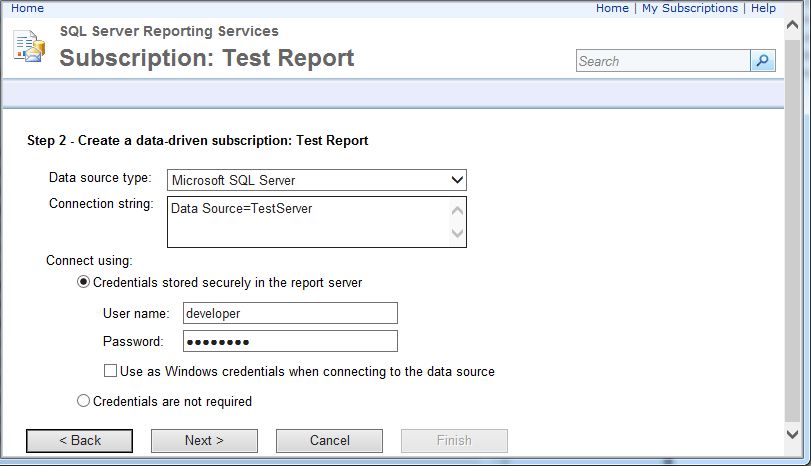Enable 'Use as Windows credentials' checkbox
The image size is (811, 466).
click(110, 371)
